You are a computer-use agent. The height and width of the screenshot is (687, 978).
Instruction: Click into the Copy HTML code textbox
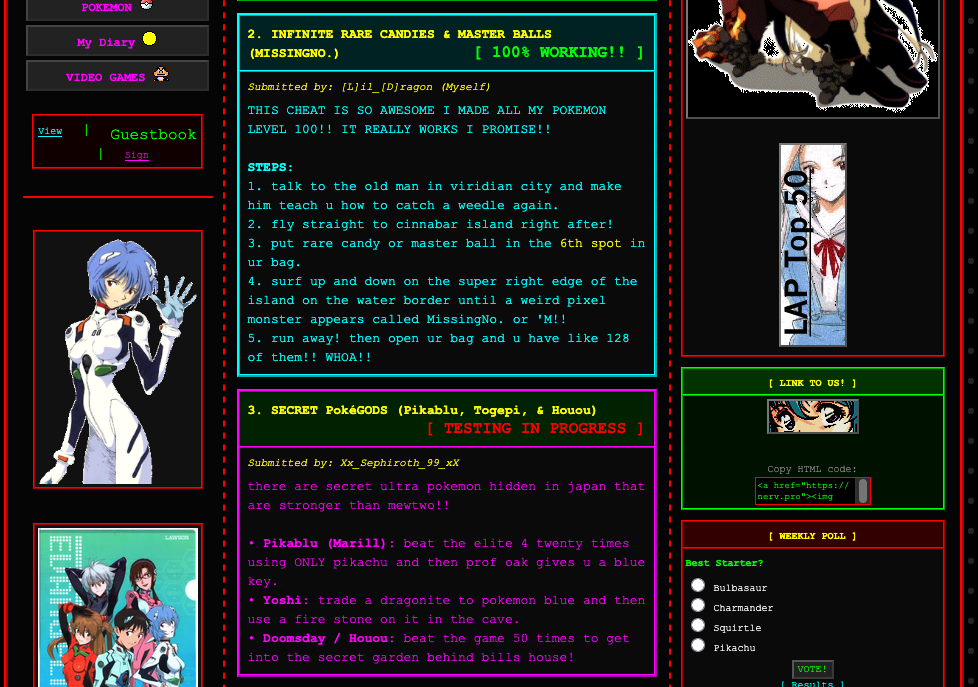tap(805, 491)
